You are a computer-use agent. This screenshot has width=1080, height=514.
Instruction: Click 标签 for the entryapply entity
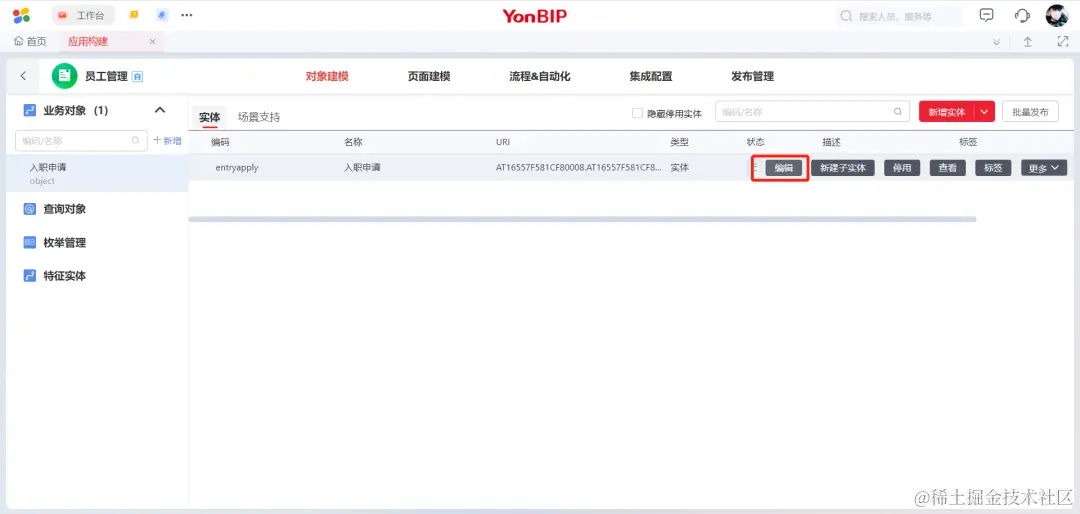(993, 168)
